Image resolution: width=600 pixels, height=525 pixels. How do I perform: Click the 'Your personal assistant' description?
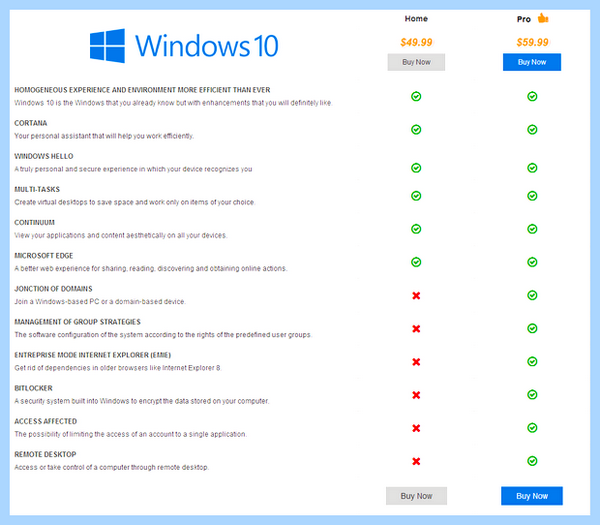click(x=104, y=136)
